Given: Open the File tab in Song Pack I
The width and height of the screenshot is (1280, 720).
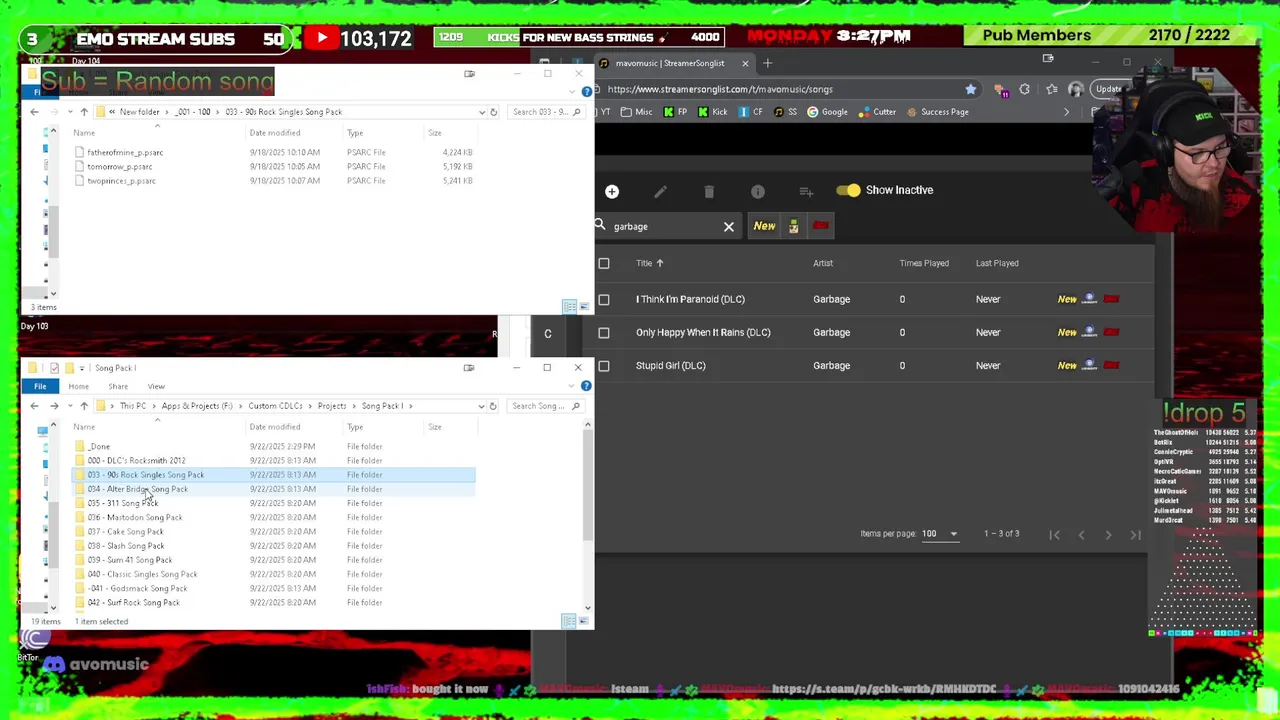Looking at the screenshot, I should (x=40, y=386).
